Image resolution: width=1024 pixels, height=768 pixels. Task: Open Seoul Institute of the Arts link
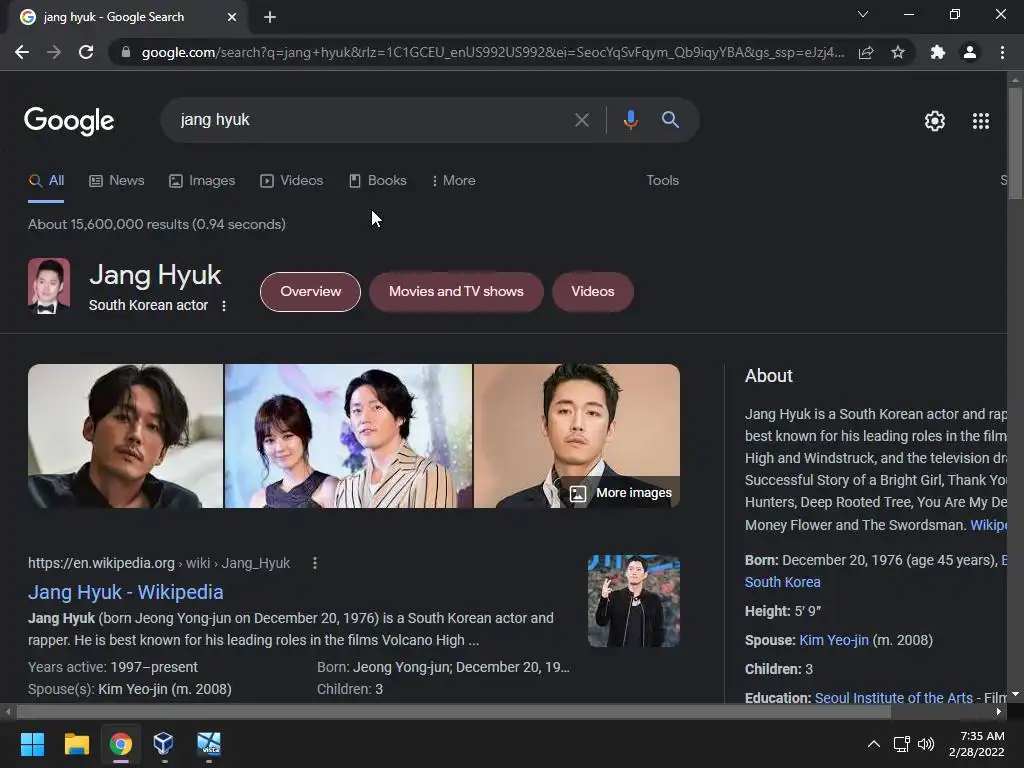tap(893, 697)
